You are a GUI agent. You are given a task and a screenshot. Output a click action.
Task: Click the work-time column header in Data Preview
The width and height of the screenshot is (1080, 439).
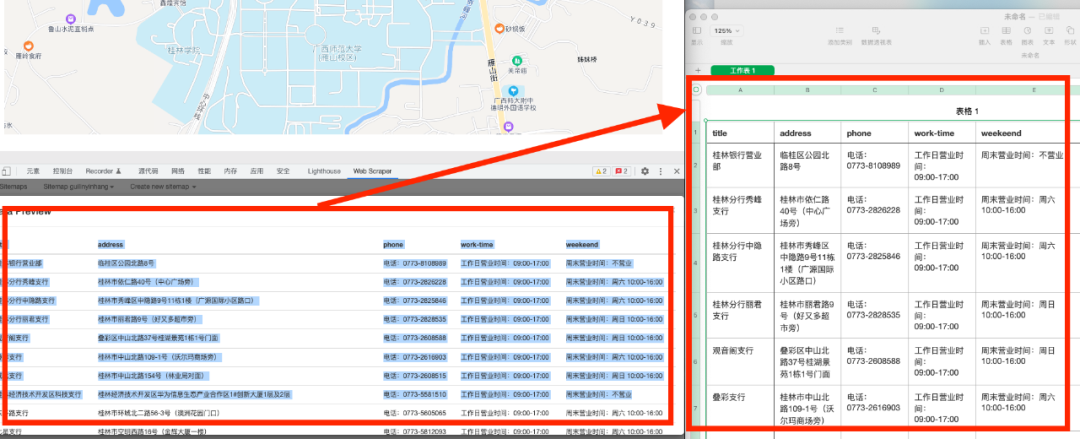point(477,244)
